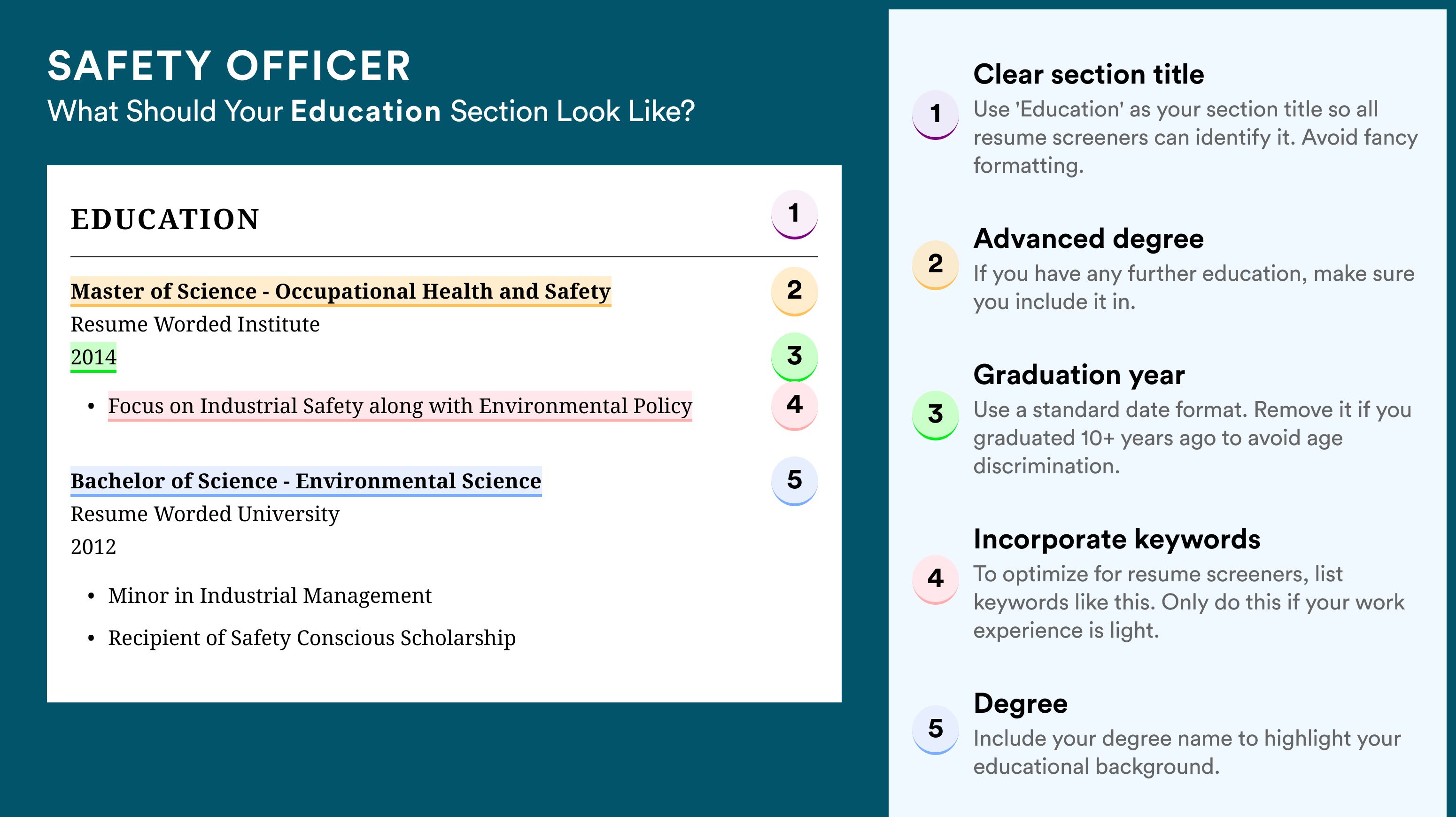Click badge 1 next to Clear section title
Screen dimensions: 1456x817
936,115
